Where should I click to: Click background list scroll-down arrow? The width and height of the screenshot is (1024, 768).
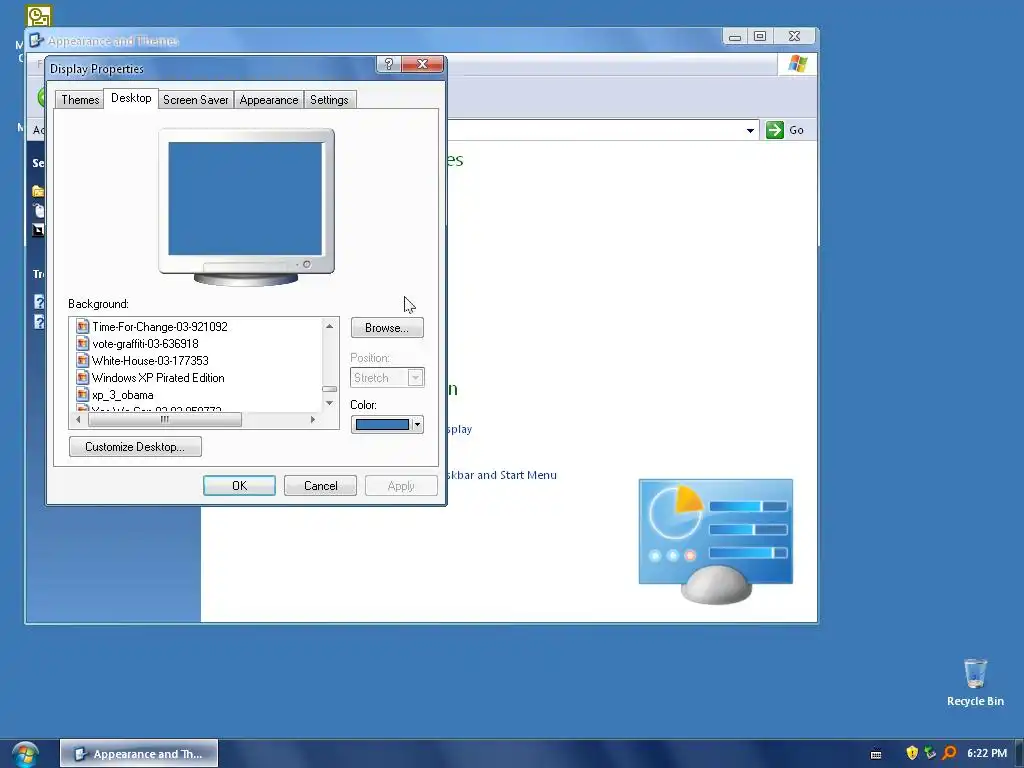pos(330,403)
